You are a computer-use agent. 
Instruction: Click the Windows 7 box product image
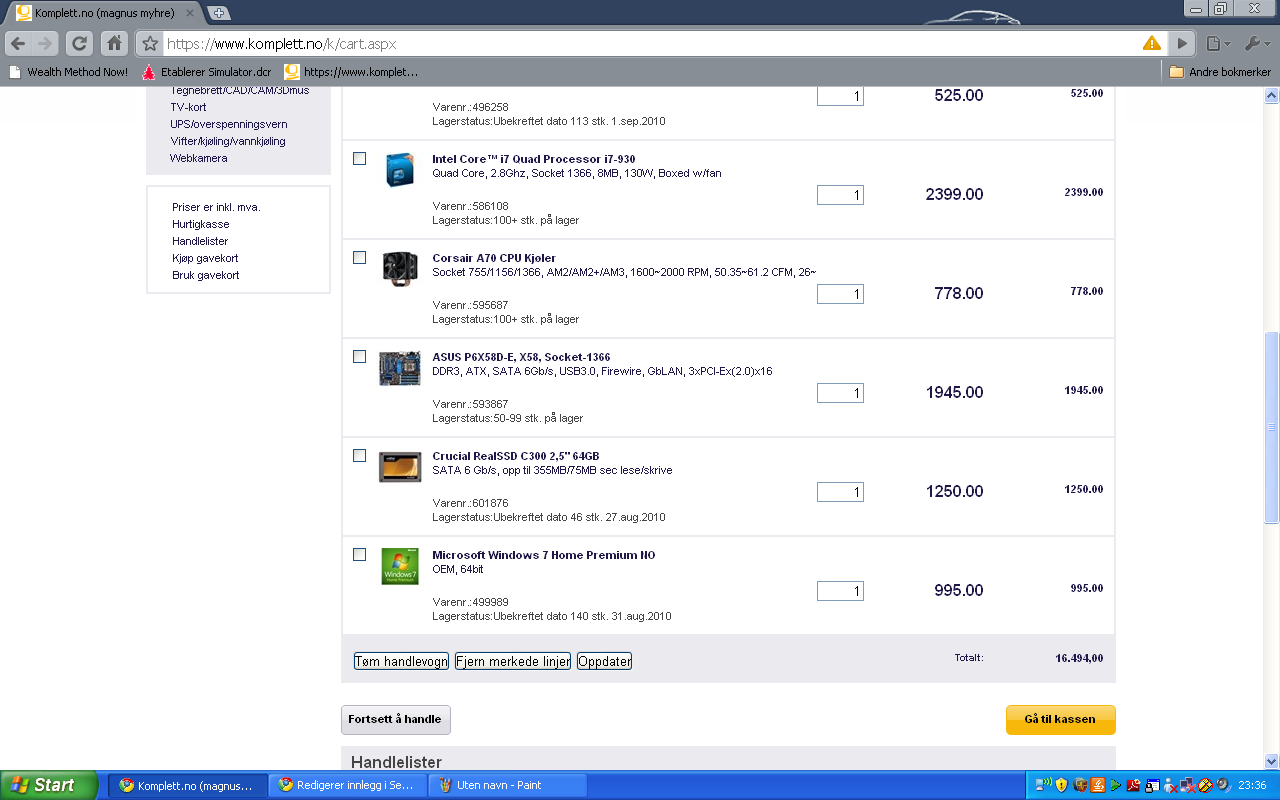pos(400,566)
